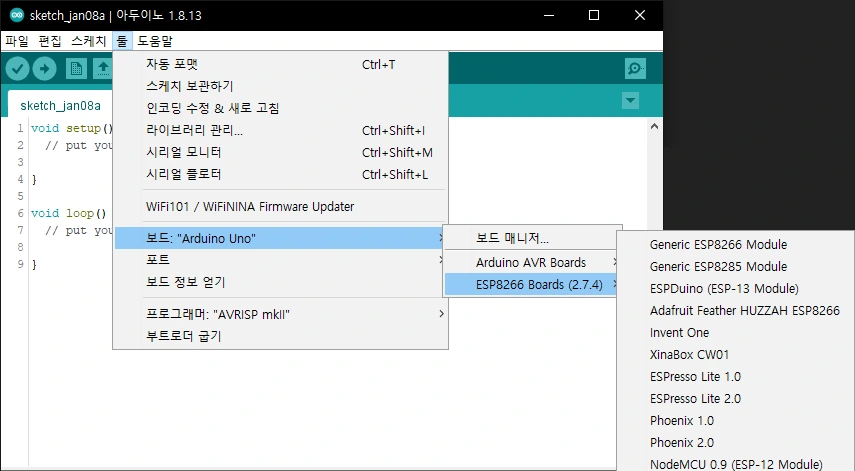Click the Upload arrow toolbar icon
Screen dimensions: 855x471
[x=45, y=69]
